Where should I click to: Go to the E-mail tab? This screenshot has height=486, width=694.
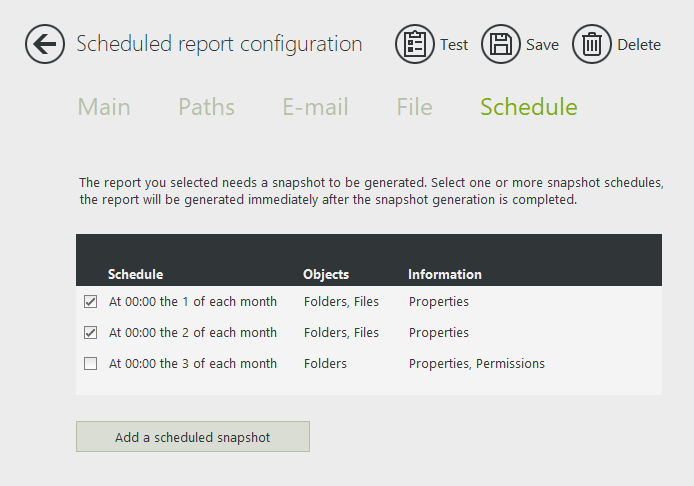(315, 107)
